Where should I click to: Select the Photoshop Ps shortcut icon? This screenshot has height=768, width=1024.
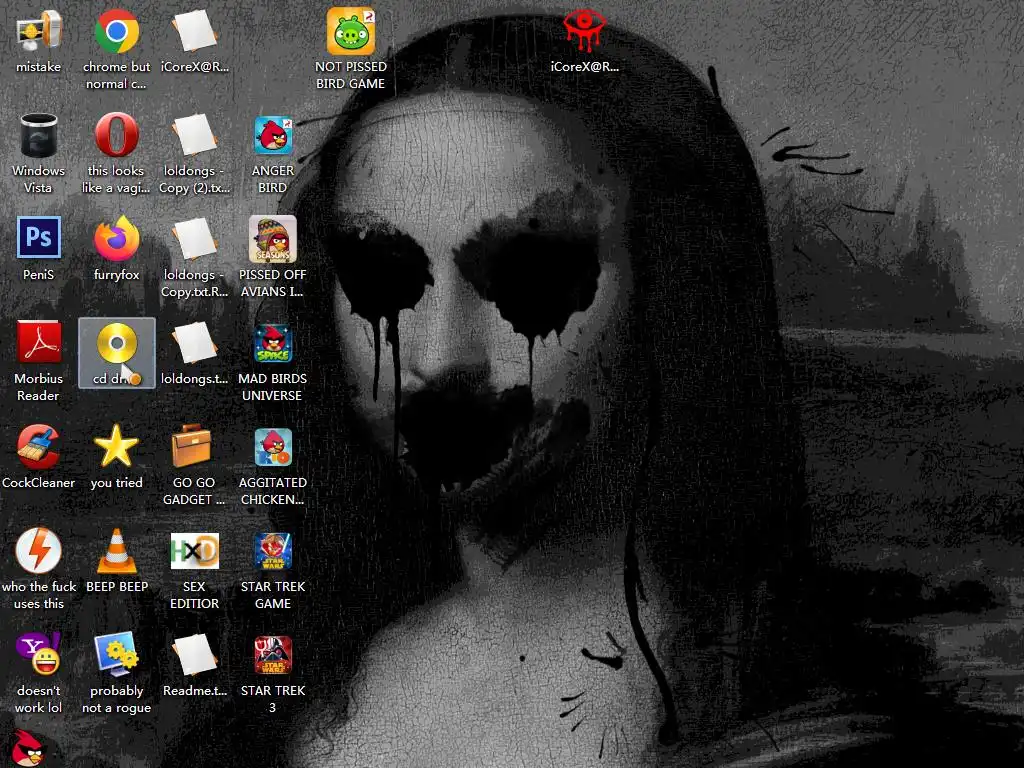39,237
